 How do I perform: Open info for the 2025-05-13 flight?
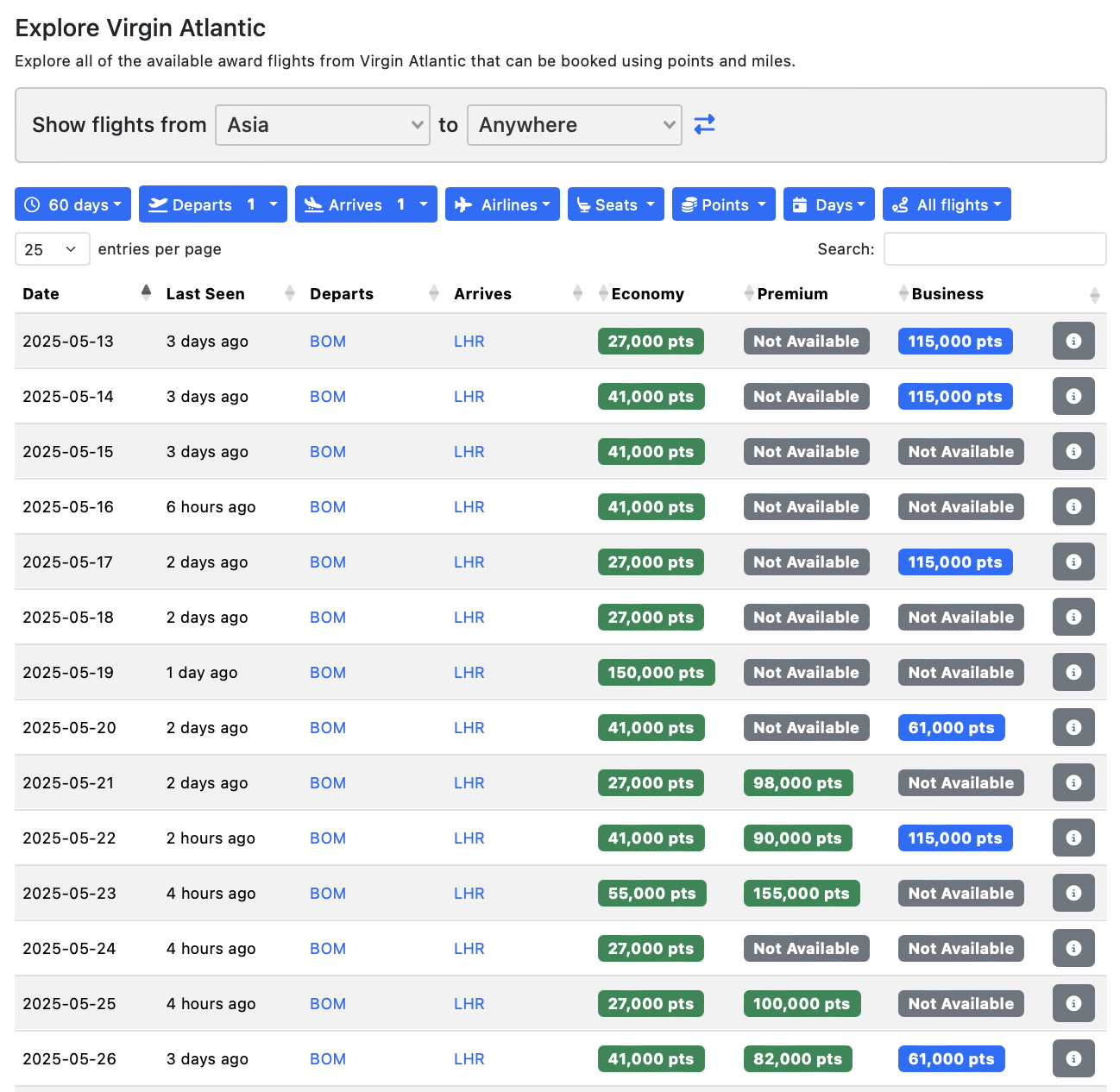point(1073,341)
